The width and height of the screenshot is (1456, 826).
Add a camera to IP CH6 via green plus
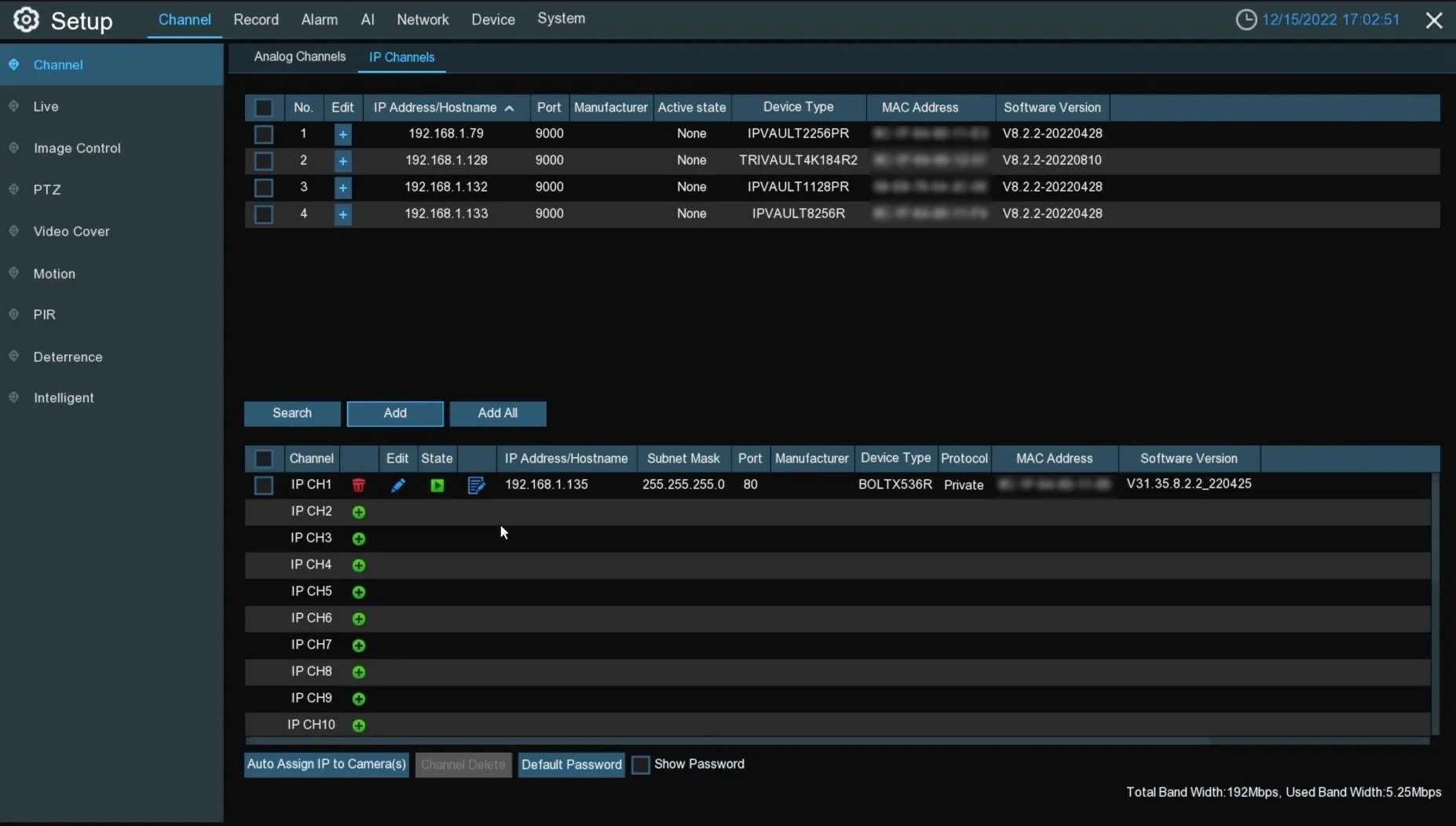click(x=359, y=619)
